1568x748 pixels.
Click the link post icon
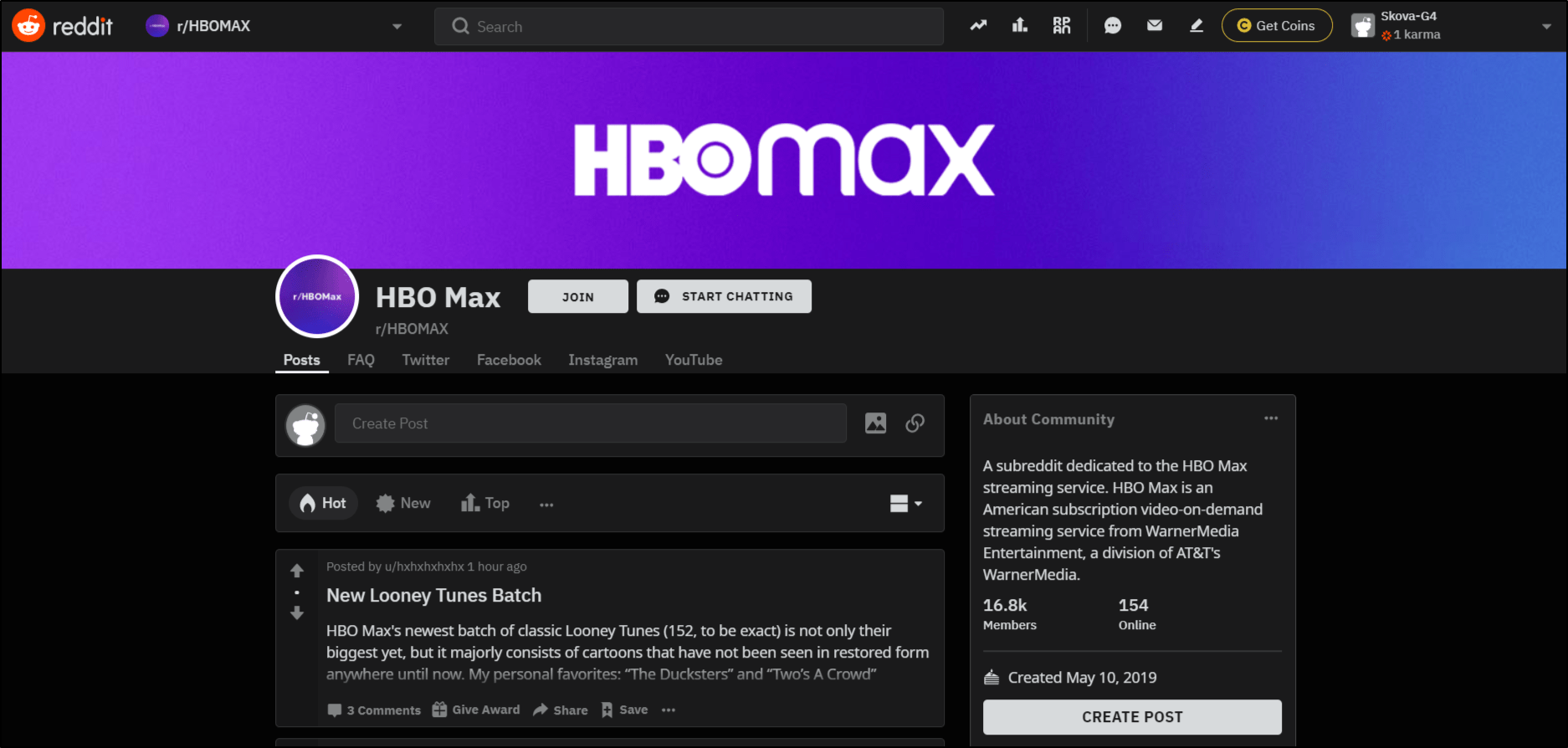coord(915,423)
